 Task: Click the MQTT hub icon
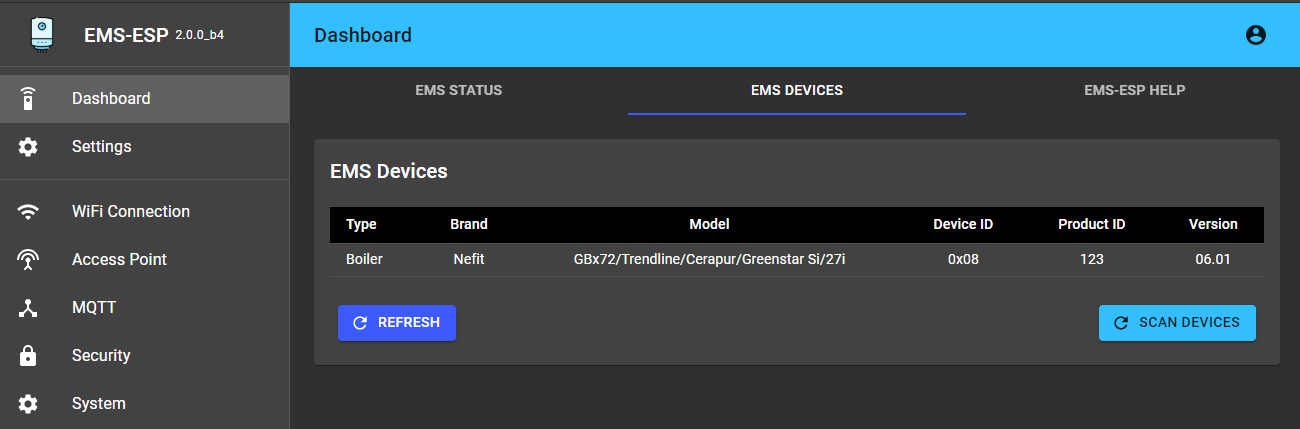click(28, 308)
